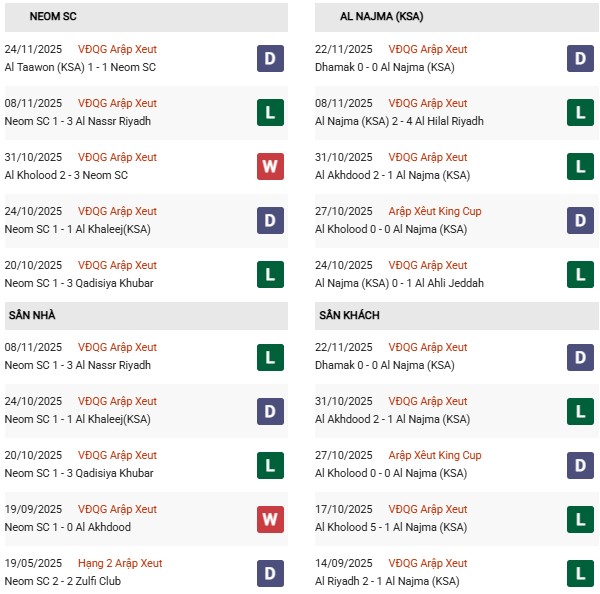Switch to the SÂN KHÁCH section
This screenshot has height=594, width=600.
349,315
